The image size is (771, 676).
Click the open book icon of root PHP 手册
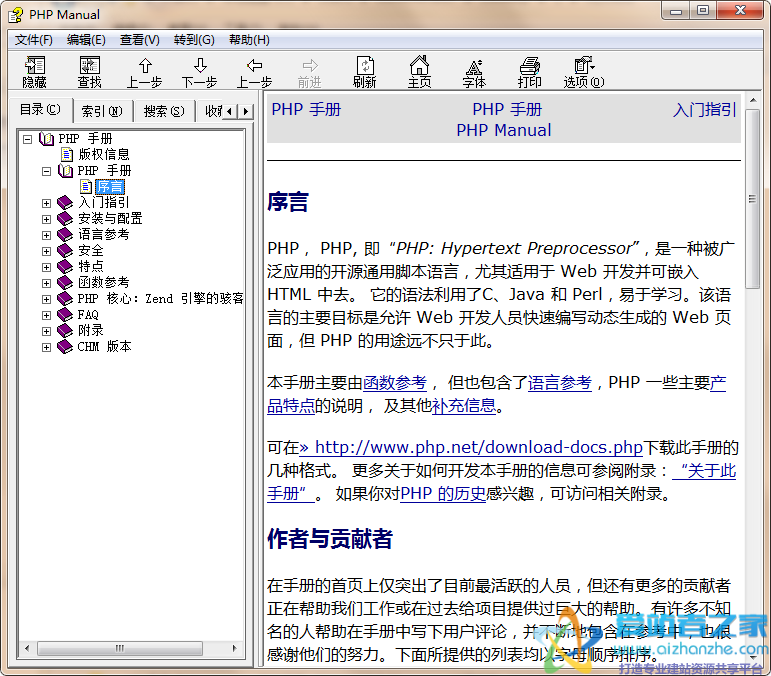click(46, 139)
